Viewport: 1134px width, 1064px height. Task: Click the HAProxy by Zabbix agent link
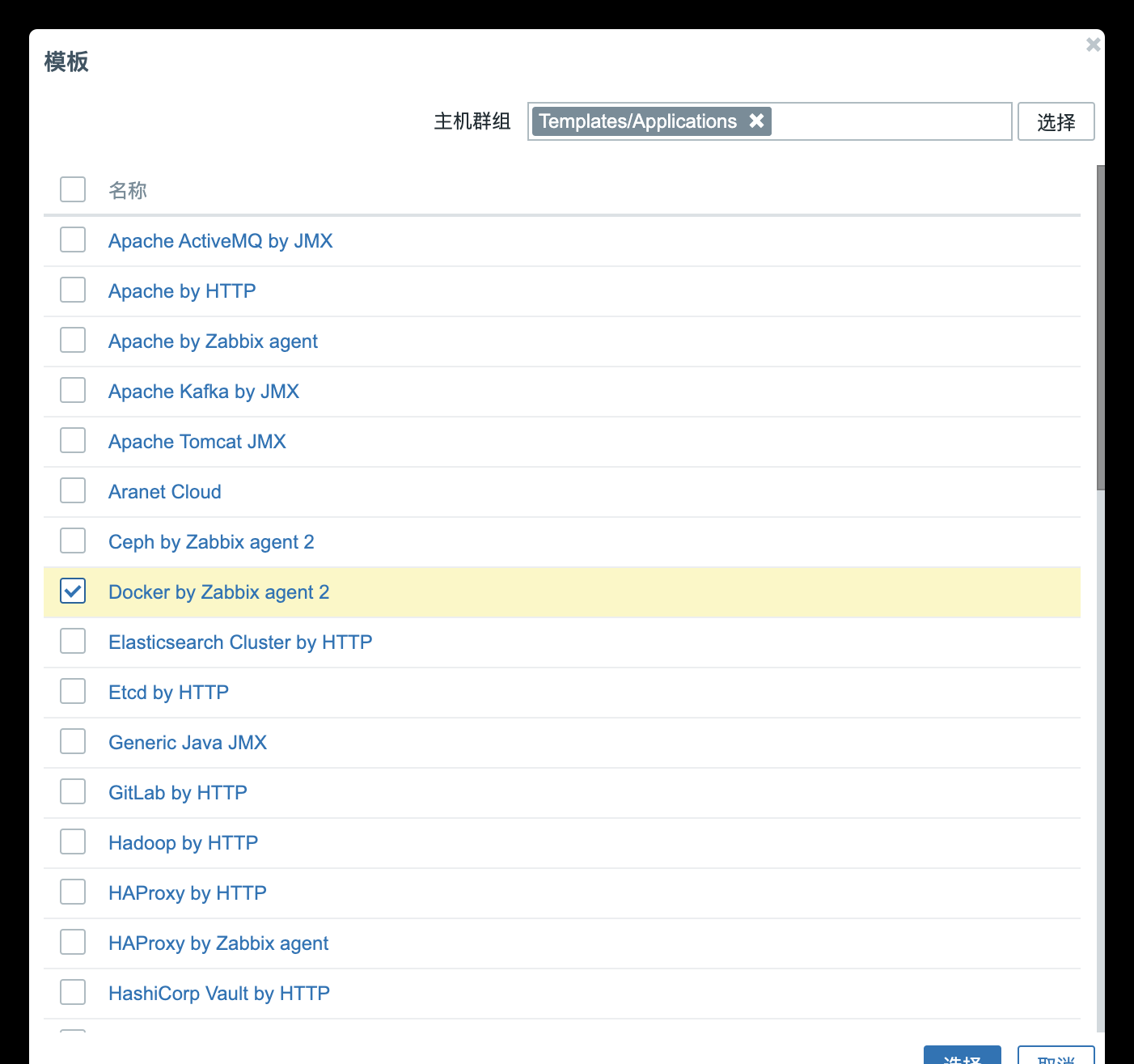(x=218, y=943)
